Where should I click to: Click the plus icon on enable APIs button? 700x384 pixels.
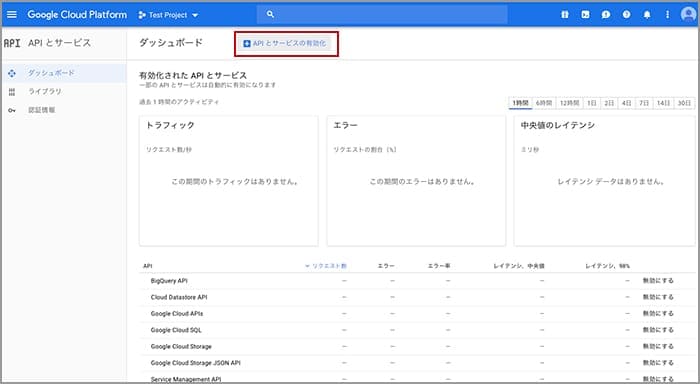click(247, 44)
